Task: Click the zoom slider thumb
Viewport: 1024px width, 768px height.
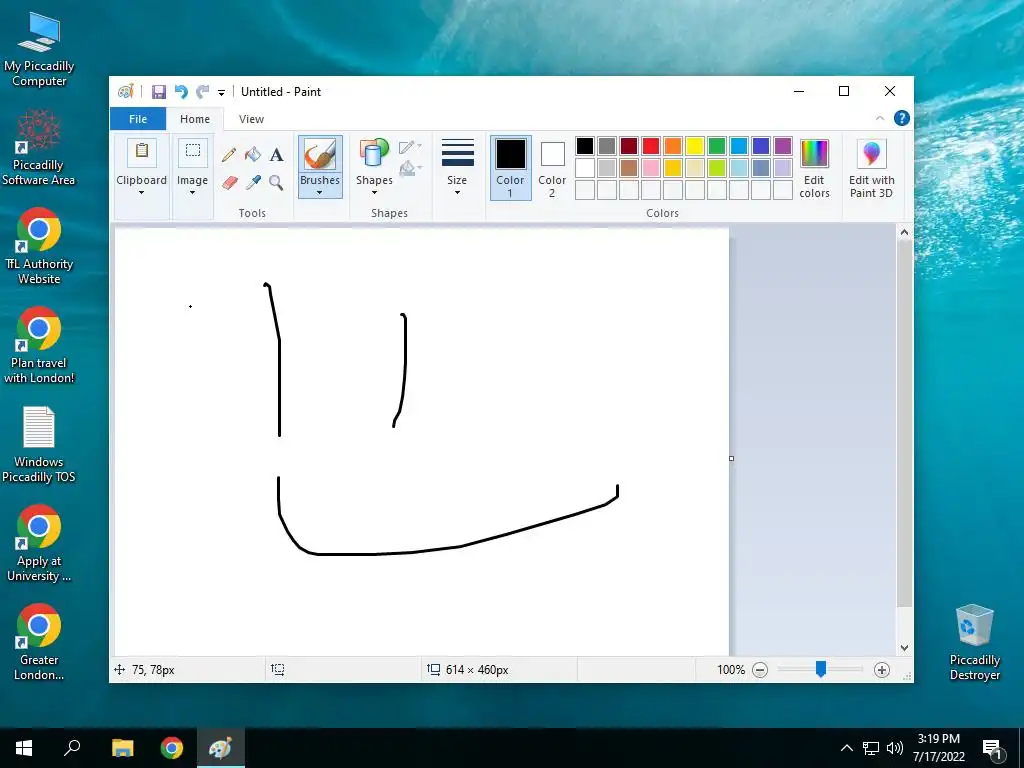Action: pos(821,669)
